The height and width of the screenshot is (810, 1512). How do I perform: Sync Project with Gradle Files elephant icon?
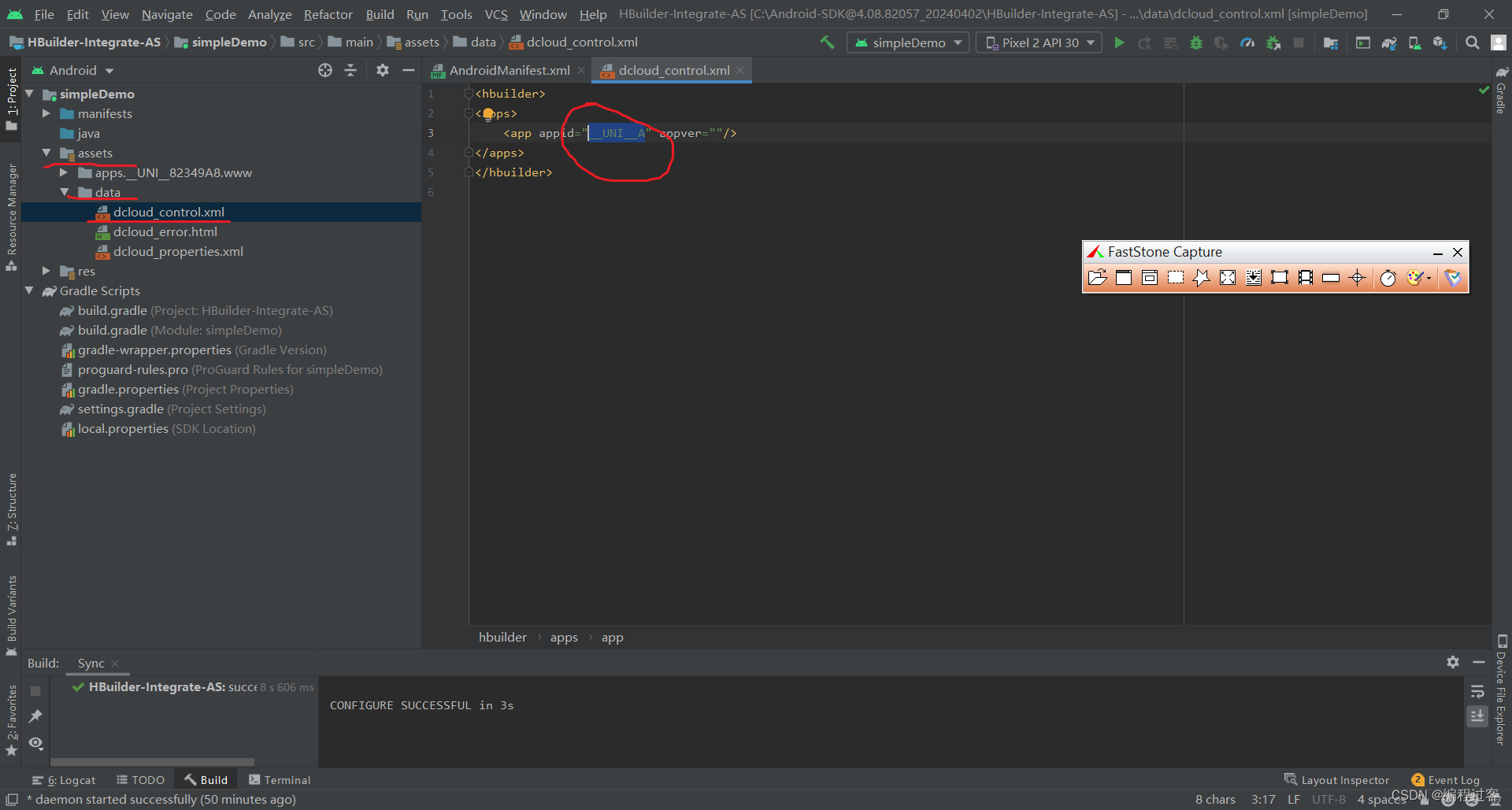[x=1389, y=43]
